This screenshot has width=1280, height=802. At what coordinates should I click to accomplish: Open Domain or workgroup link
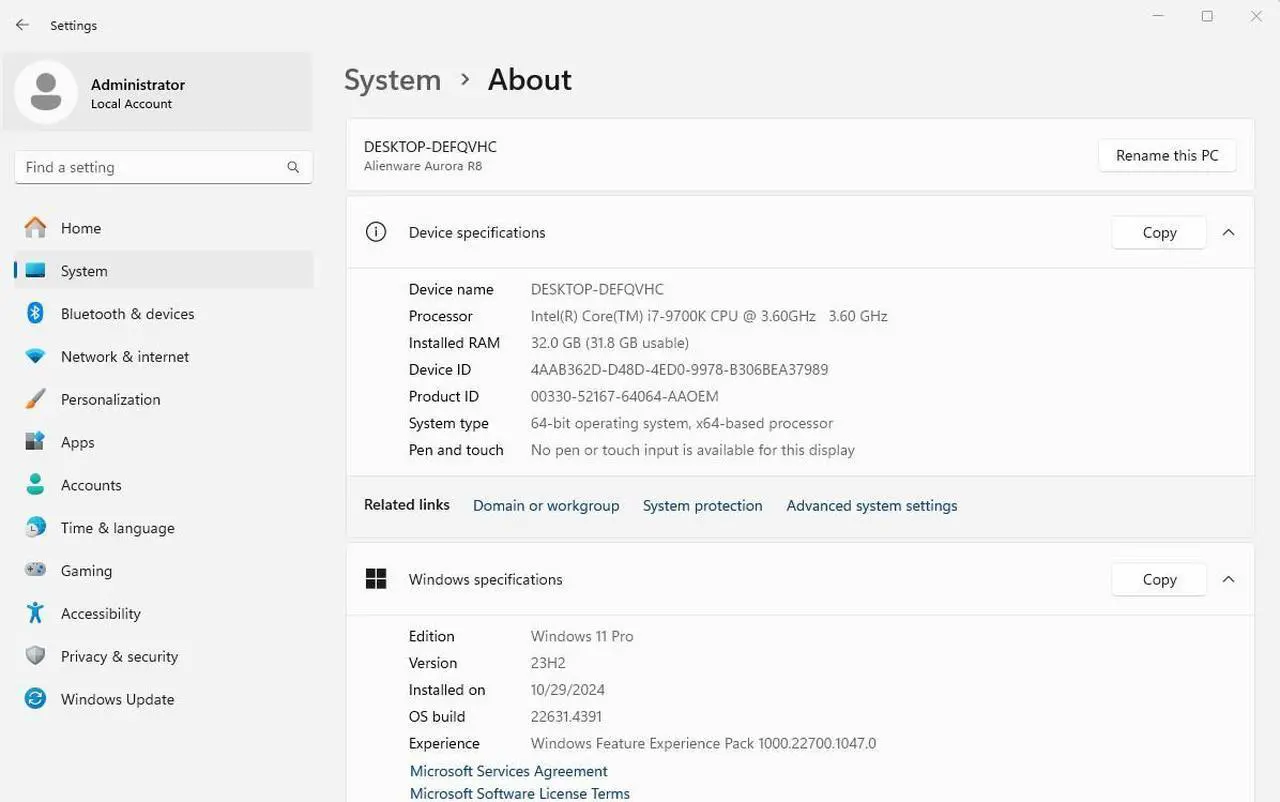[546, 505]
